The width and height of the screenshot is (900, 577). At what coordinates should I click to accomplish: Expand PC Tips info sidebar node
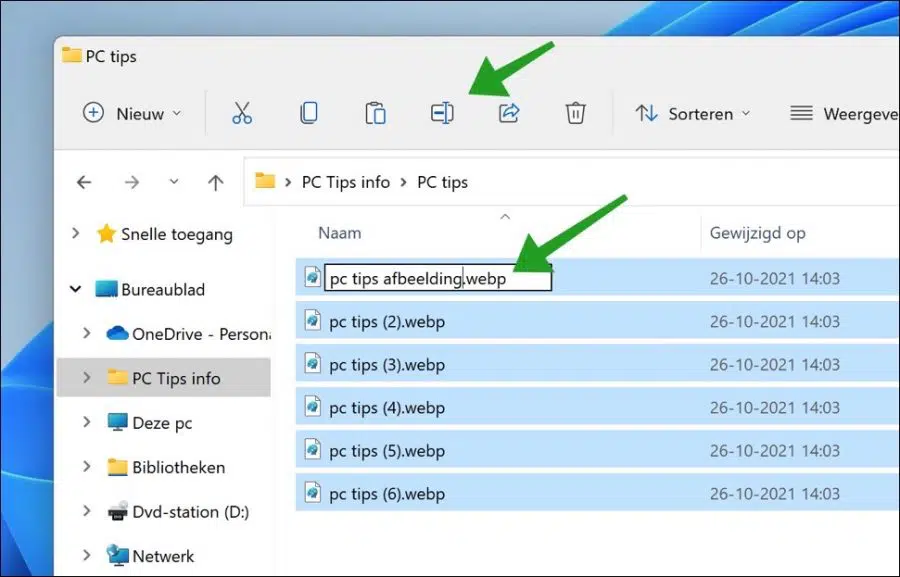87,377
